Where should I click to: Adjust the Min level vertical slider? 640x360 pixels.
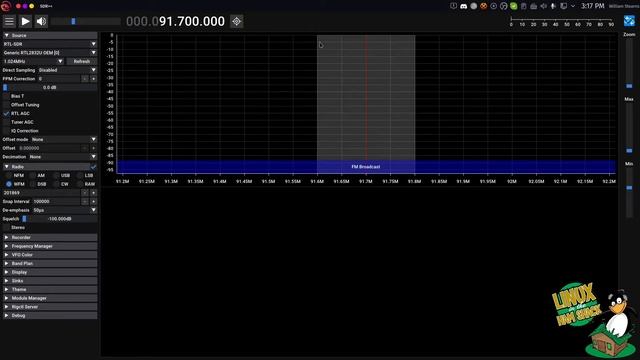(629, 192)
